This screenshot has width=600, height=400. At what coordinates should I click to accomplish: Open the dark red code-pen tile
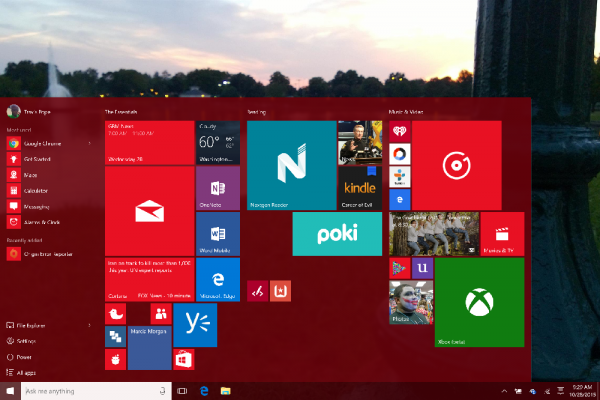coord(258,291)
